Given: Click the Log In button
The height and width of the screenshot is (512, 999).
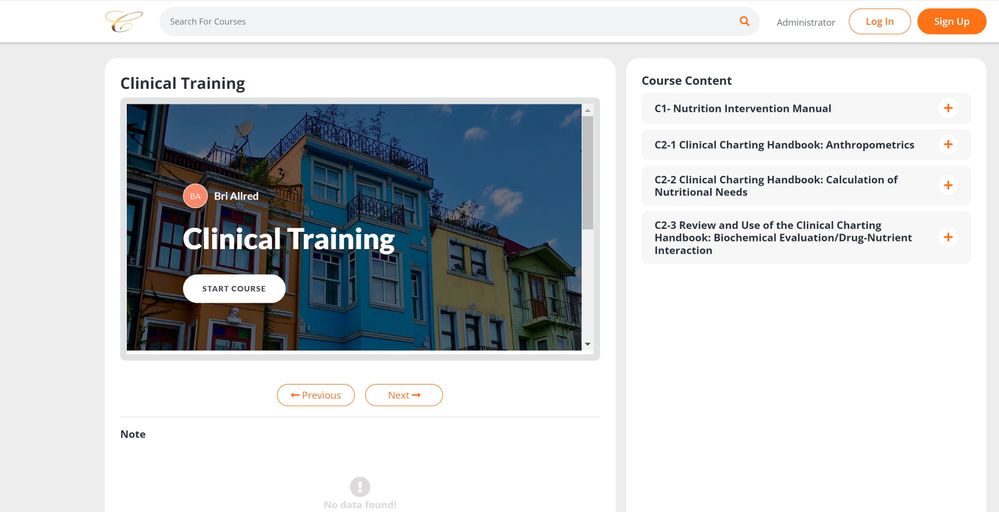Looking at the screenshot, I should pos(879,21).
